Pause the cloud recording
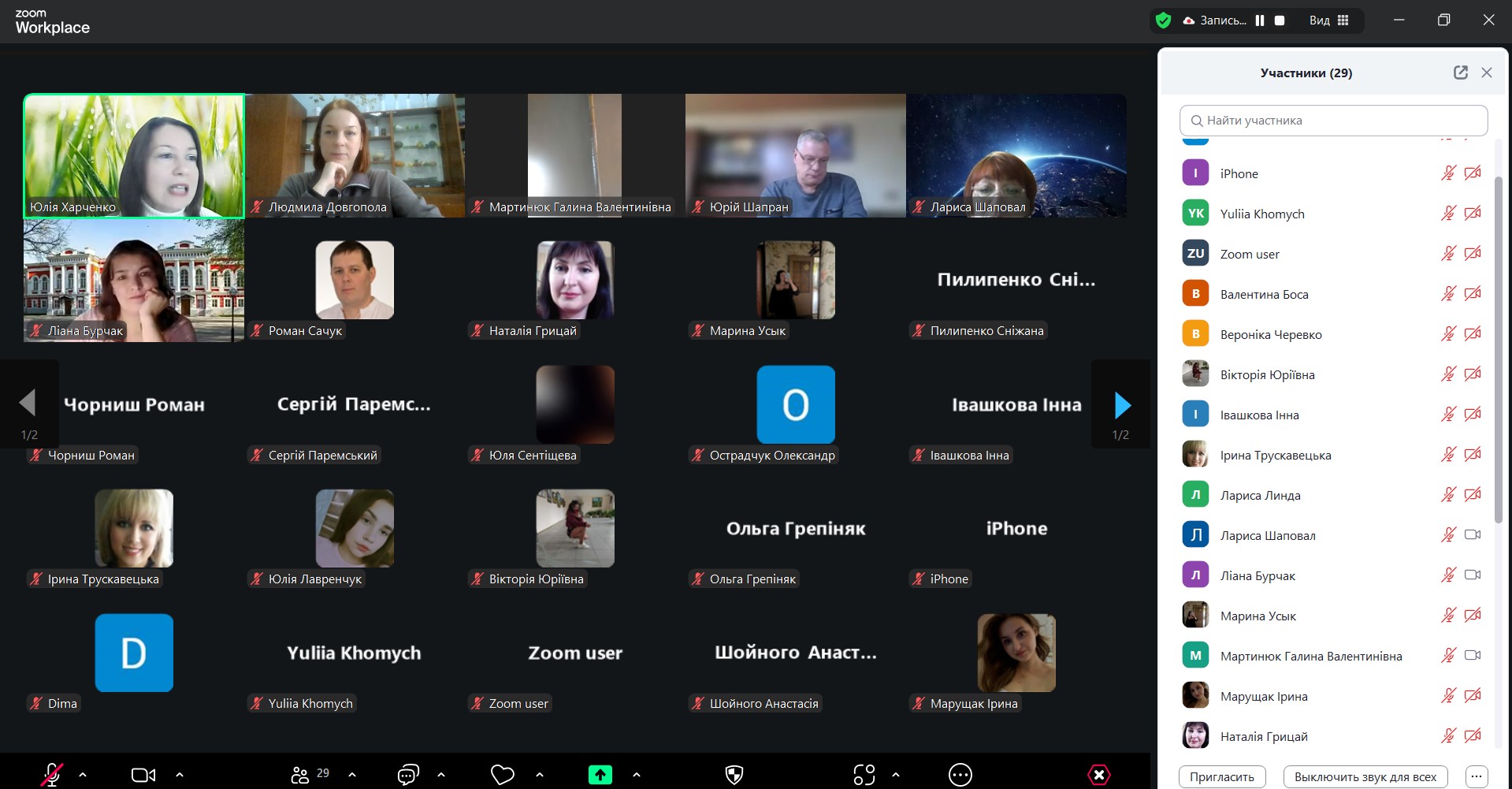The image size is (1512, 789). [x=1260, y=20]
